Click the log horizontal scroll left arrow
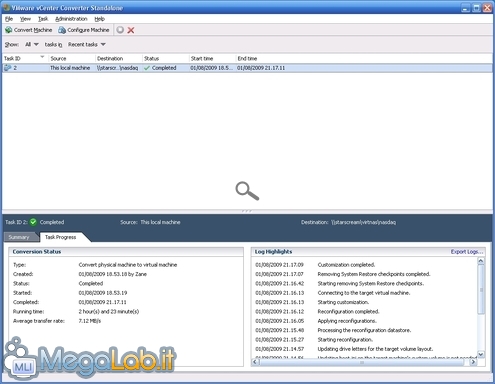The image size is (495, 384). (x=256, y=362)
